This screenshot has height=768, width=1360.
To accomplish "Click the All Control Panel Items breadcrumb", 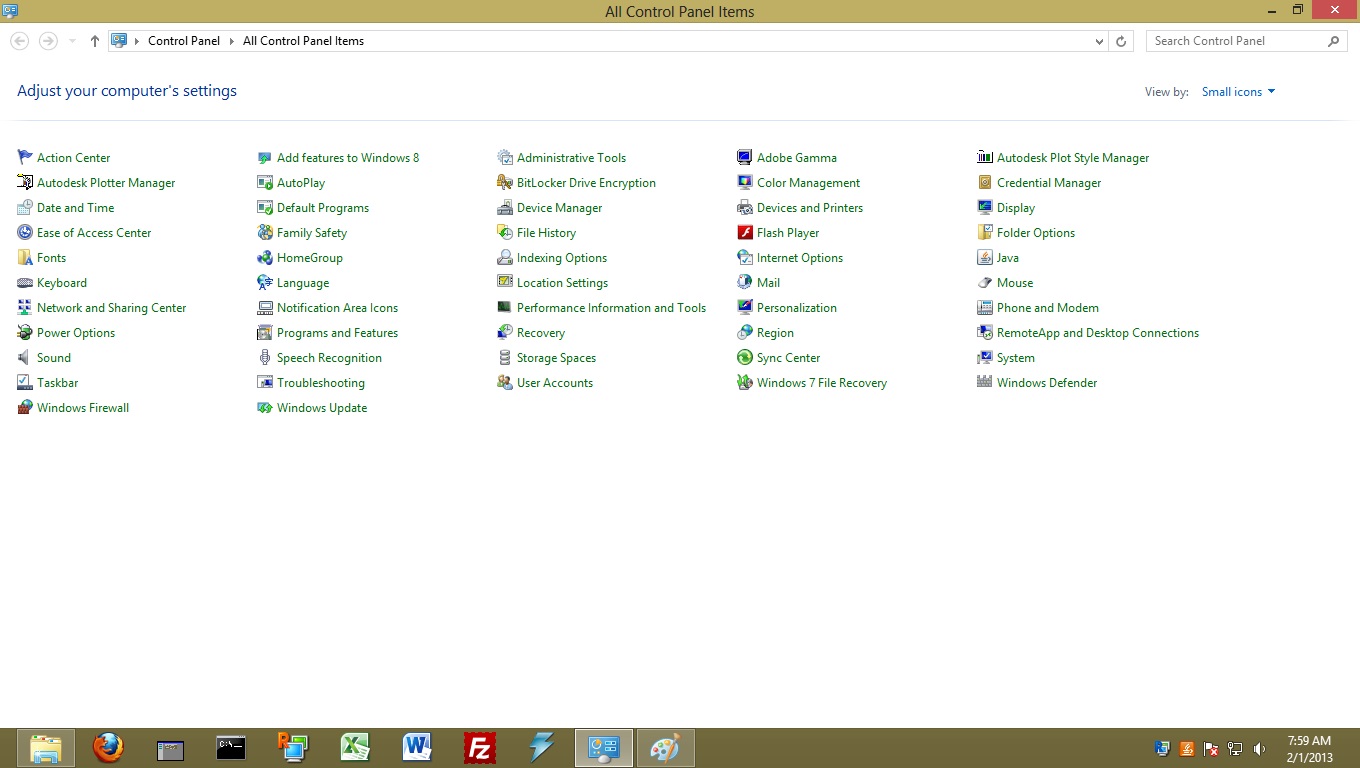I will 303,41.
